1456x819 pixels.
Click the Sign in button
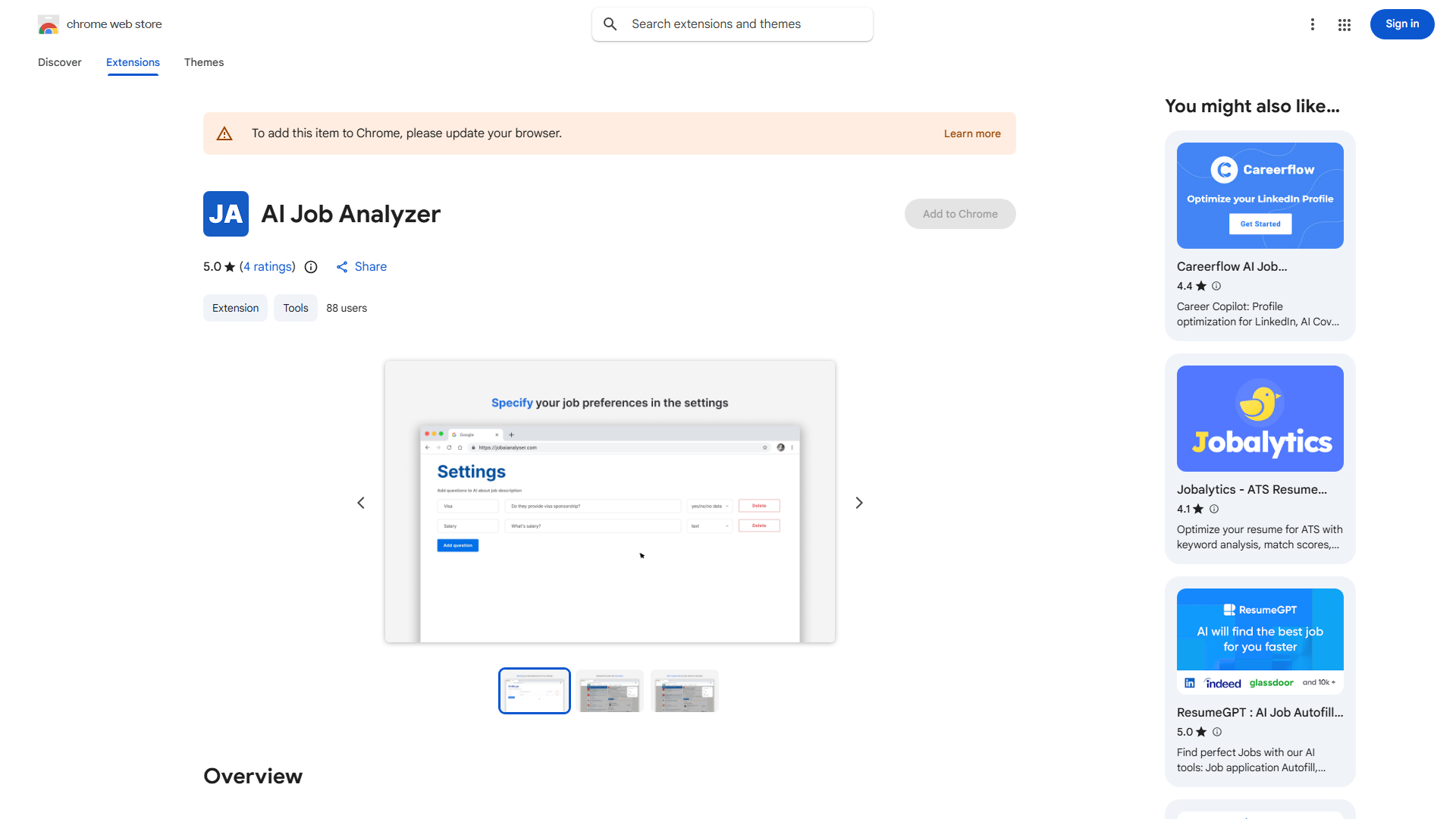[1401, 24]
